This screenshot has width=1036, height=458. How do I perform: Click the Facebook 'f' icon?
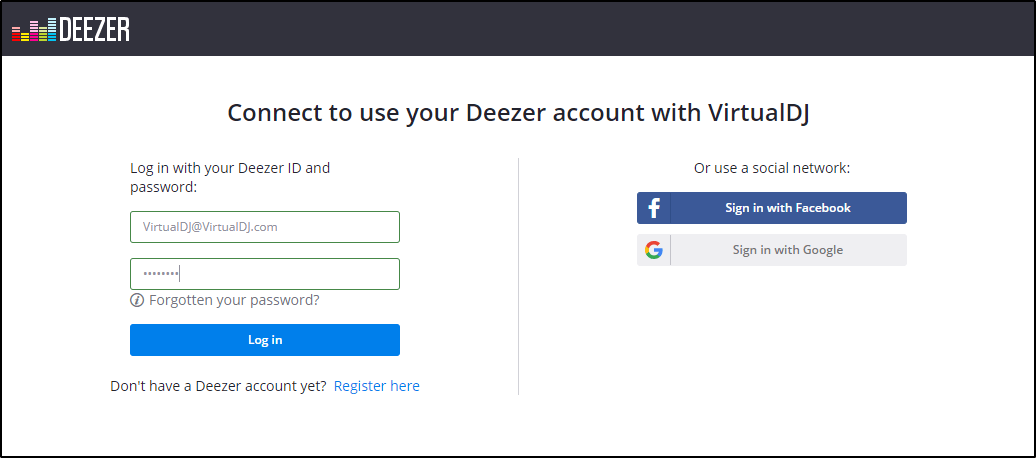(654, 208)
